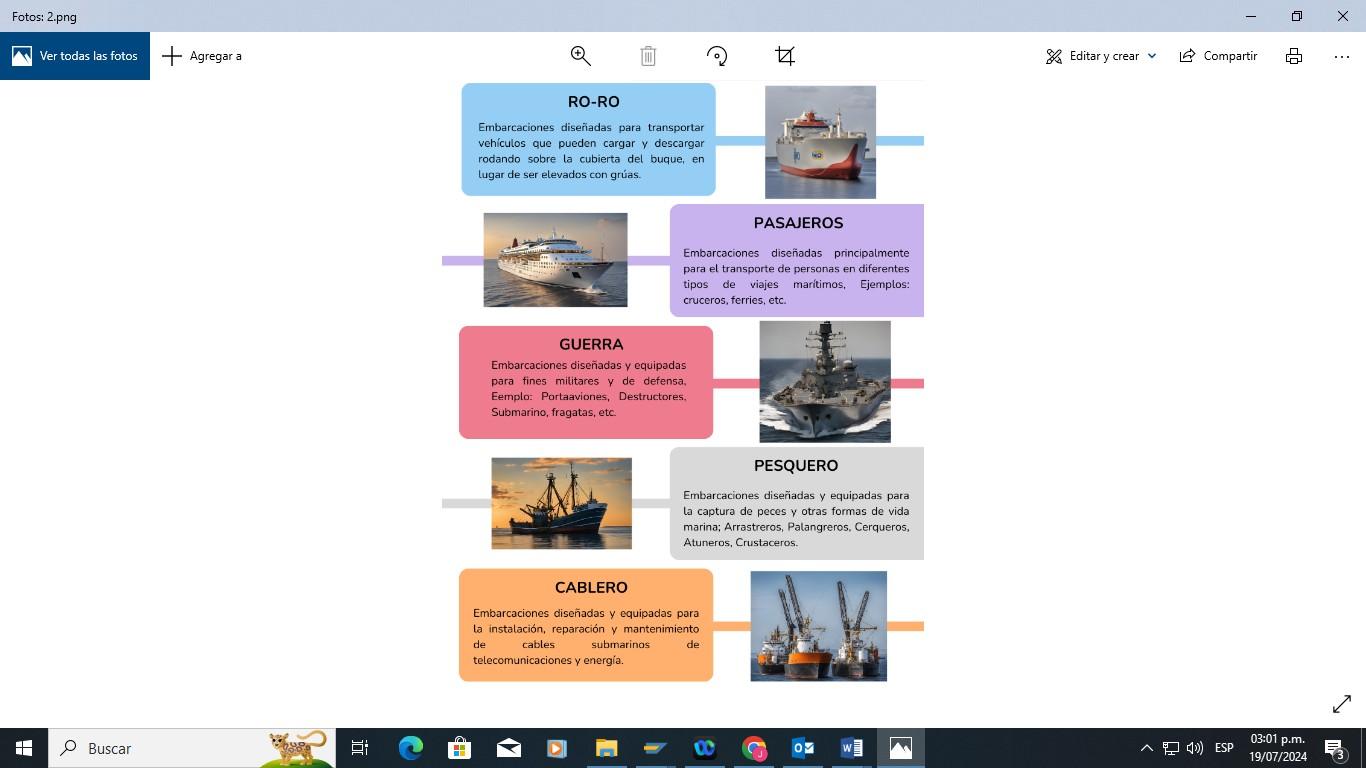The width and height of the screenshot is (1366, 768).
Task: Open File Explorer from the taskbar
Action: click(x=606, y=748)
